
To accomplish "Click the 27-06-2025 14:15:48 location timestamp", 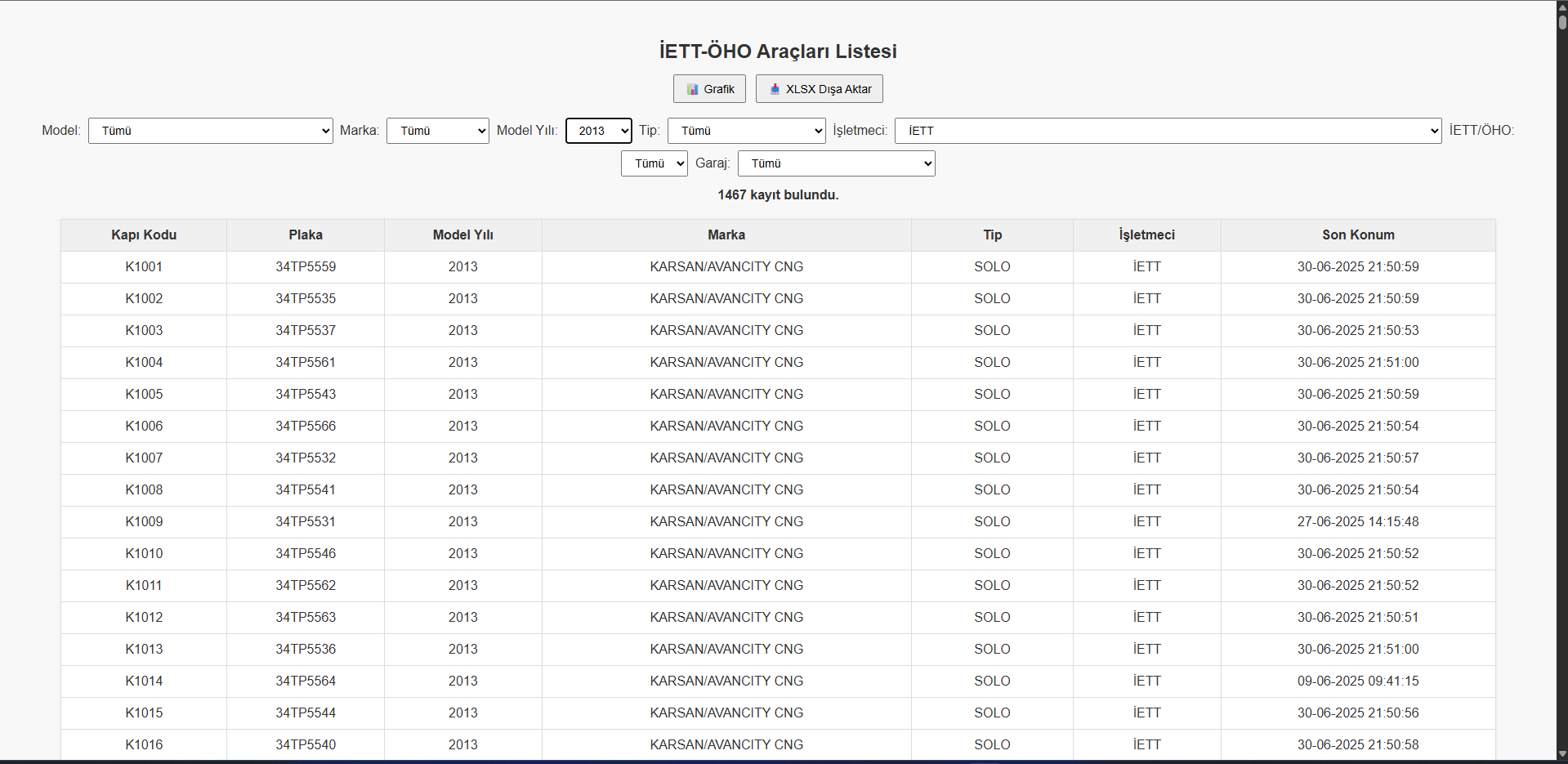I will click(x=1357, y=522).
